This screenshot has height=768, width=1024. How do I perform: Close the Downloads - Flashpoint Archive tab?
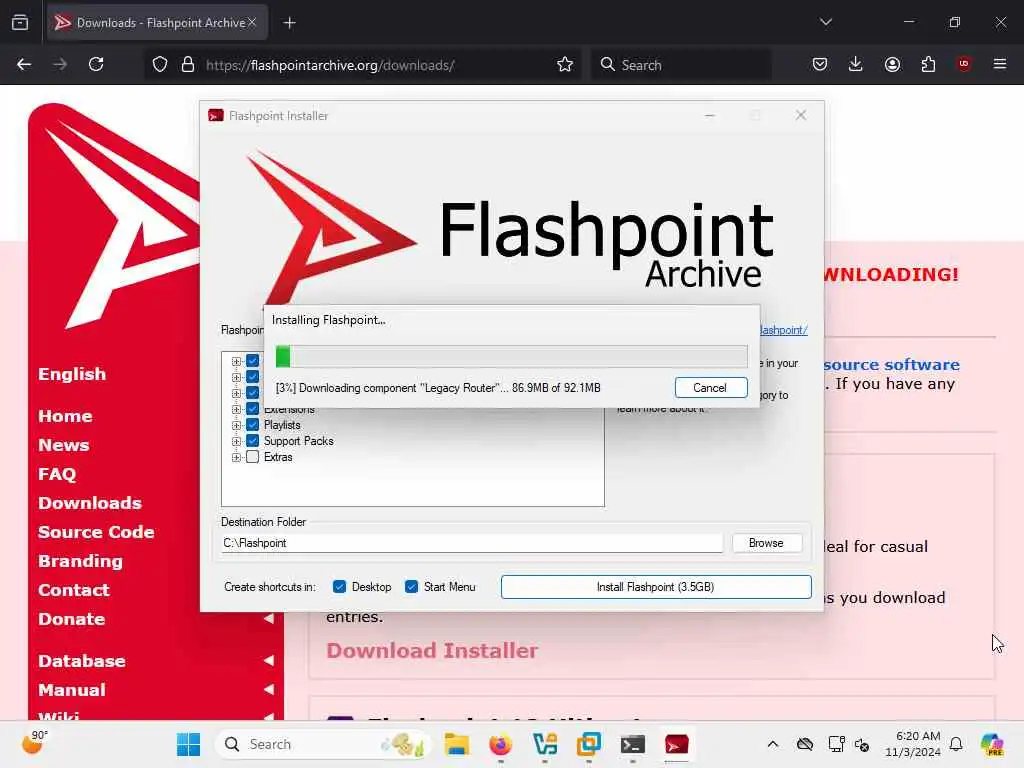(x=252, y=23)
